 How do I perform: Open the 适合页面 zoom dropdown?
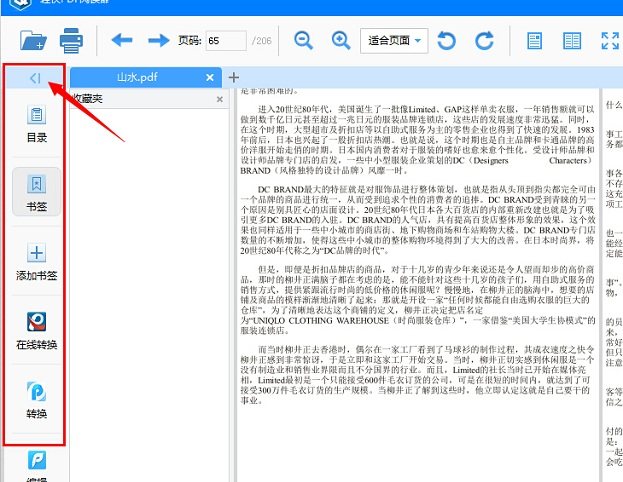point(394,41)
